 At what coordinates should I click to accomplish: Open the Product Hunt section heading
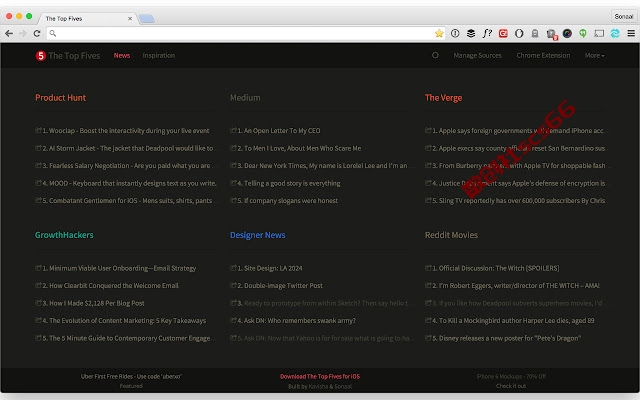(60, 98)
